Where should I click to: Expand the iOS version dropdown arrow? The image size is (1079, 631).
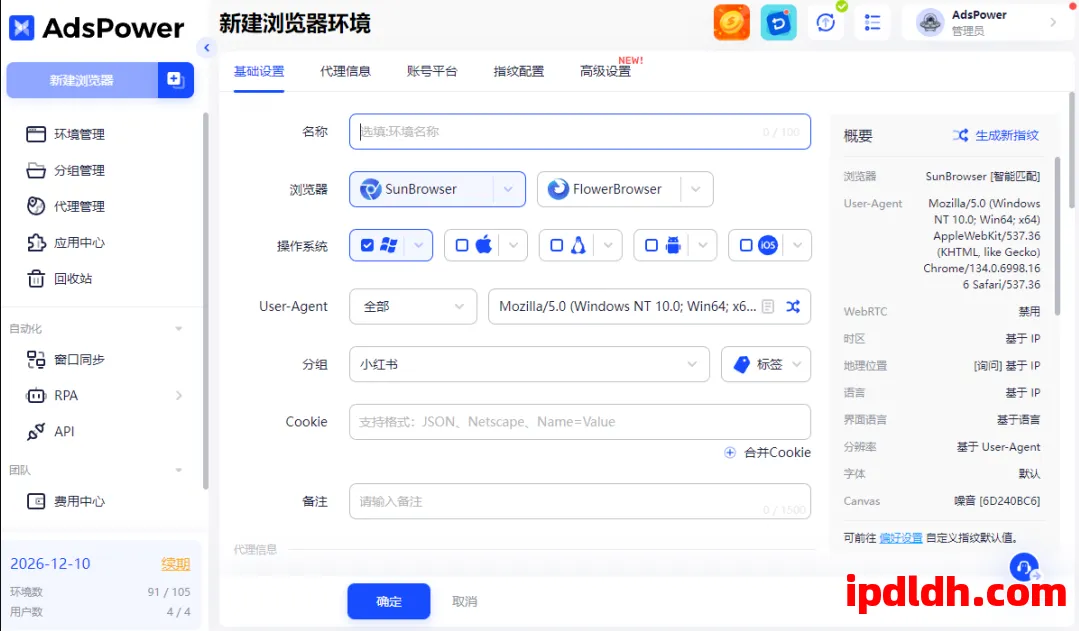point(798,246)
